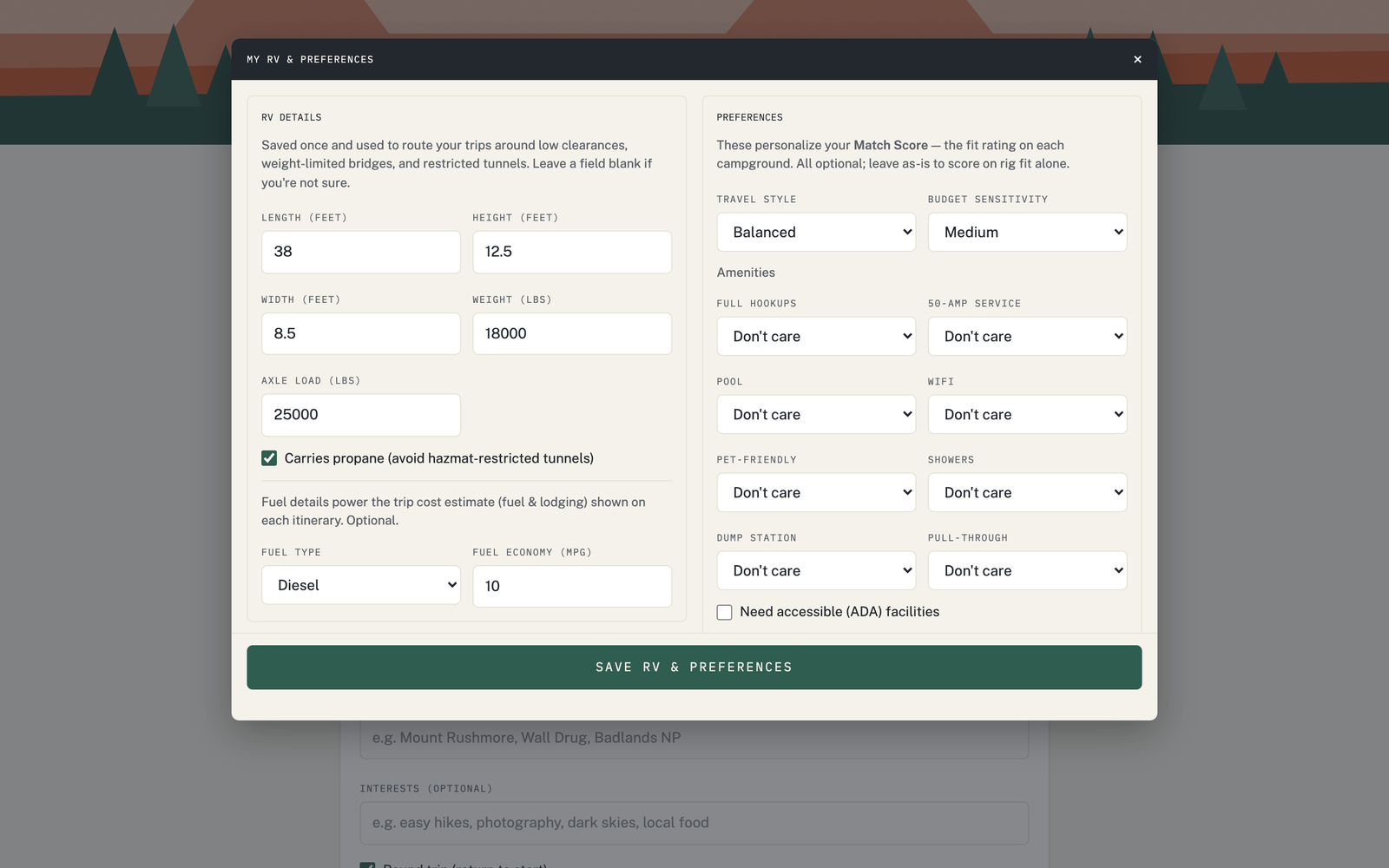Open the Budget Sensitivity dropdown
Viewport: 1389px width, 868px height.
[1027, 232]
